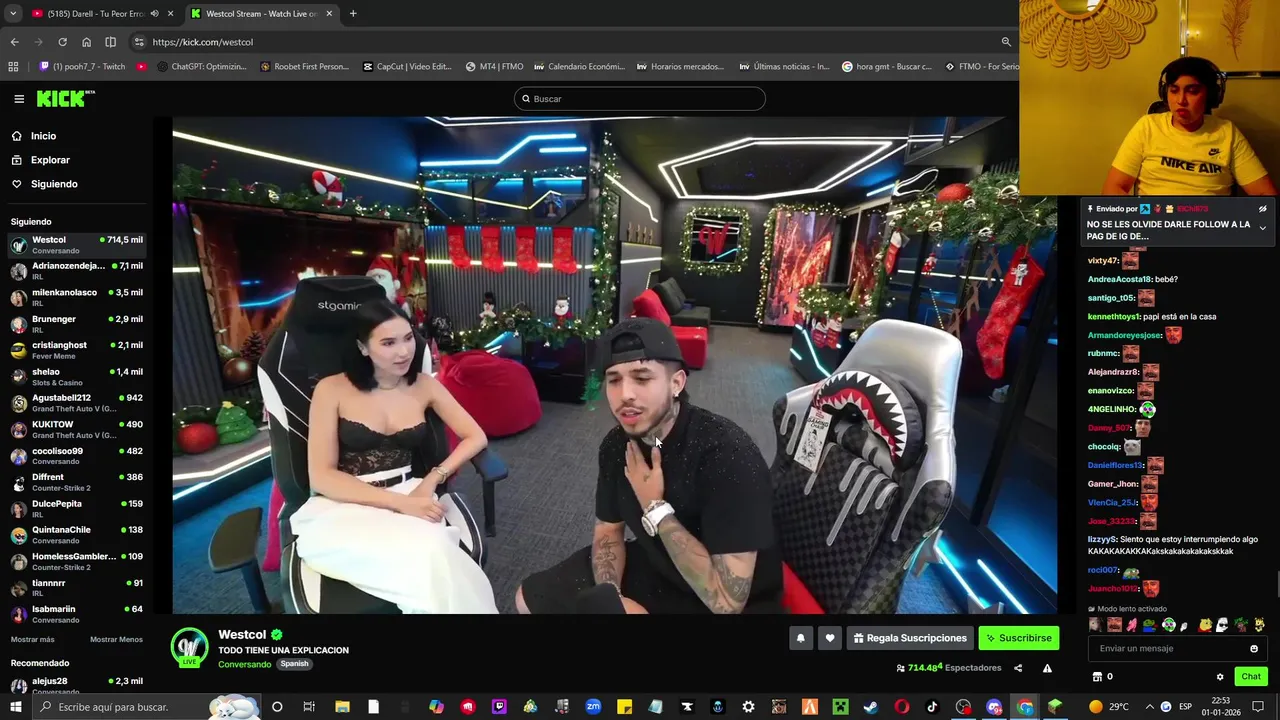The image size is (1280, 720).
Task: Open the CapCut Video Editor bookmark
Action: click(x=407, y=67)
